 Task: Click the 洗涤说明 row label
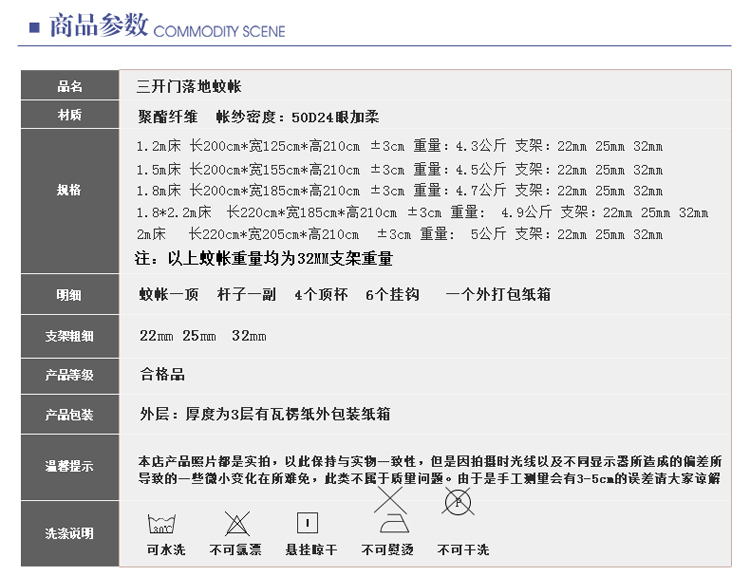click(x=69, y=532)
